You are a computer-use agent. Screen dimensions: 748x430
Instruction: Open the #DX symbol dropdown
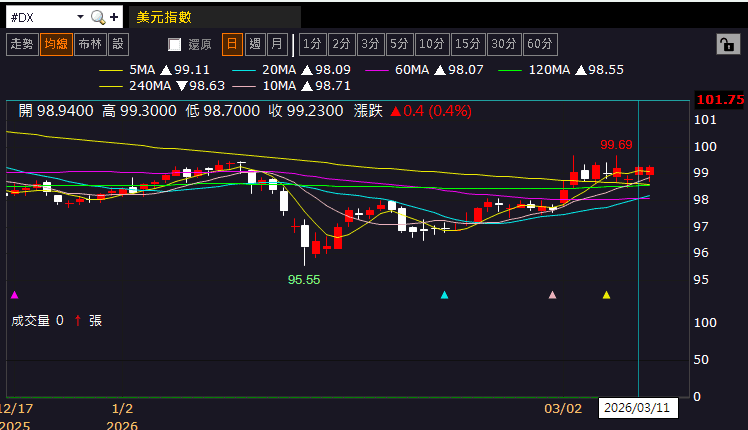coord(79,17)
